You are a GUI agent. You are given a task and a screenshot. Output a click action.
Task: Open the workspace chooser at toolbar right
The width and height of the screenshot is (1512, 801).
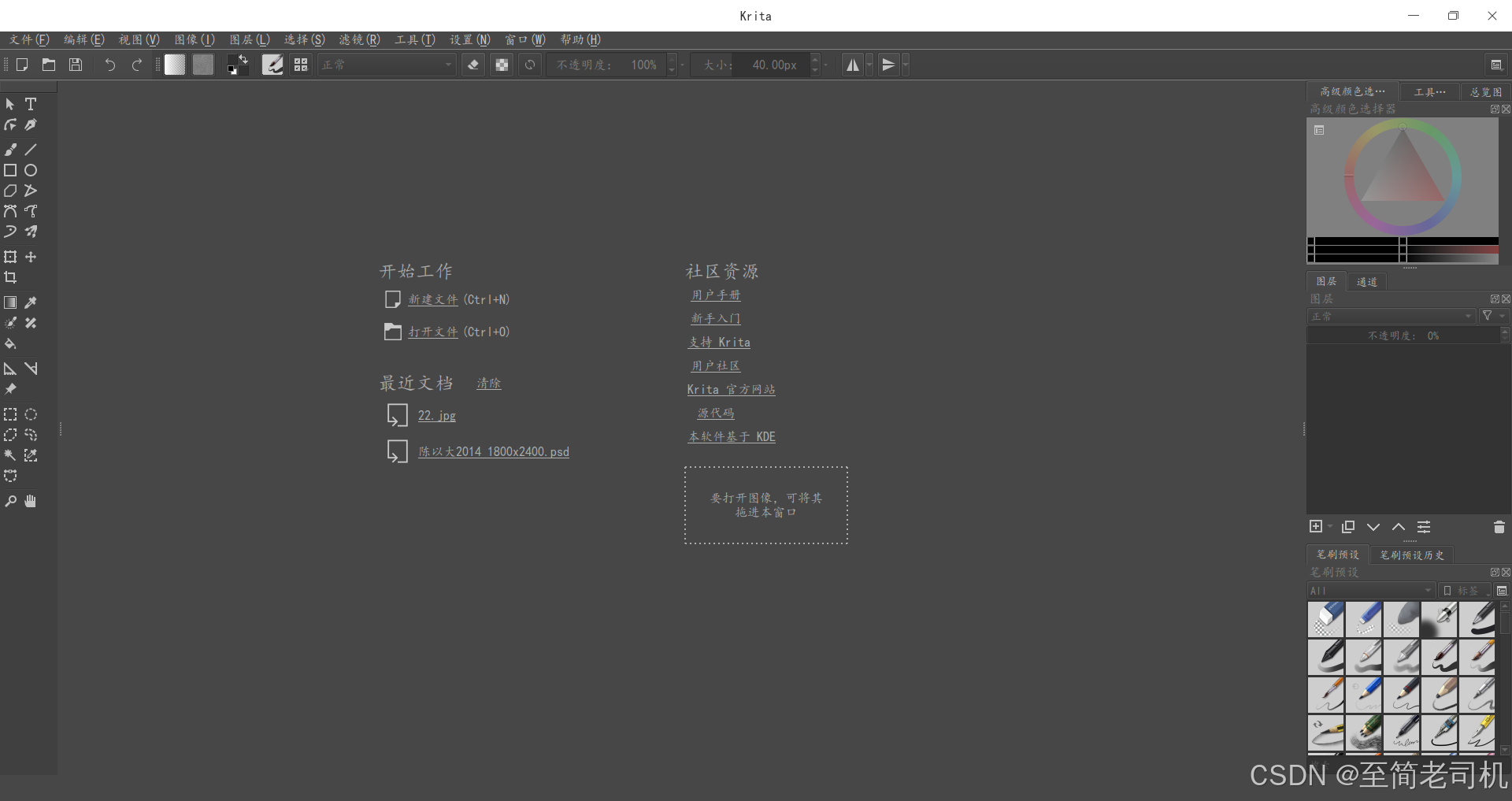pyautogui.click(x=1496, y=65)
